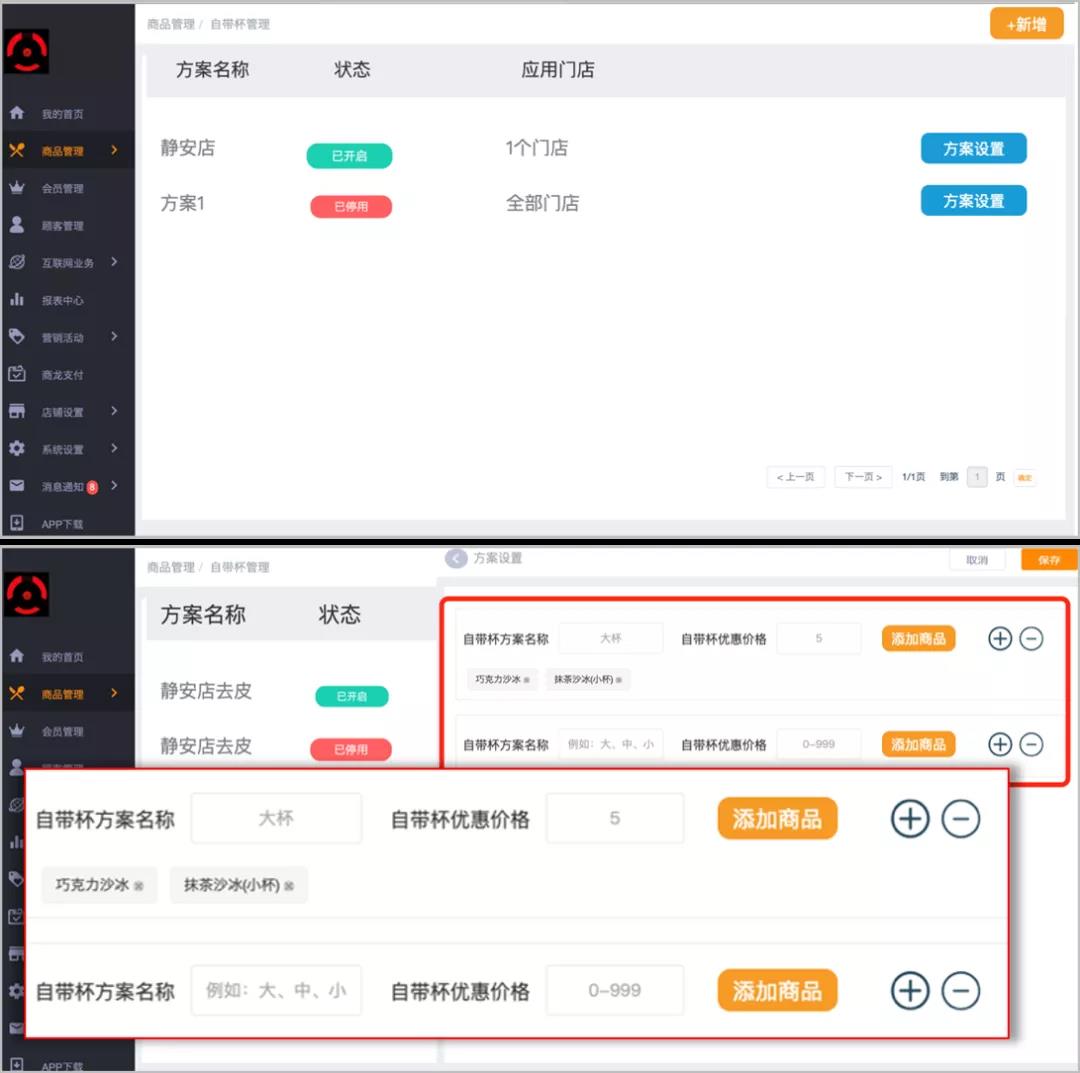The width and height of the screenshot is (1080, 1073).
Task: Toggle 已停用 badge of second 静安店去皮
Action: tap(351, 749)
